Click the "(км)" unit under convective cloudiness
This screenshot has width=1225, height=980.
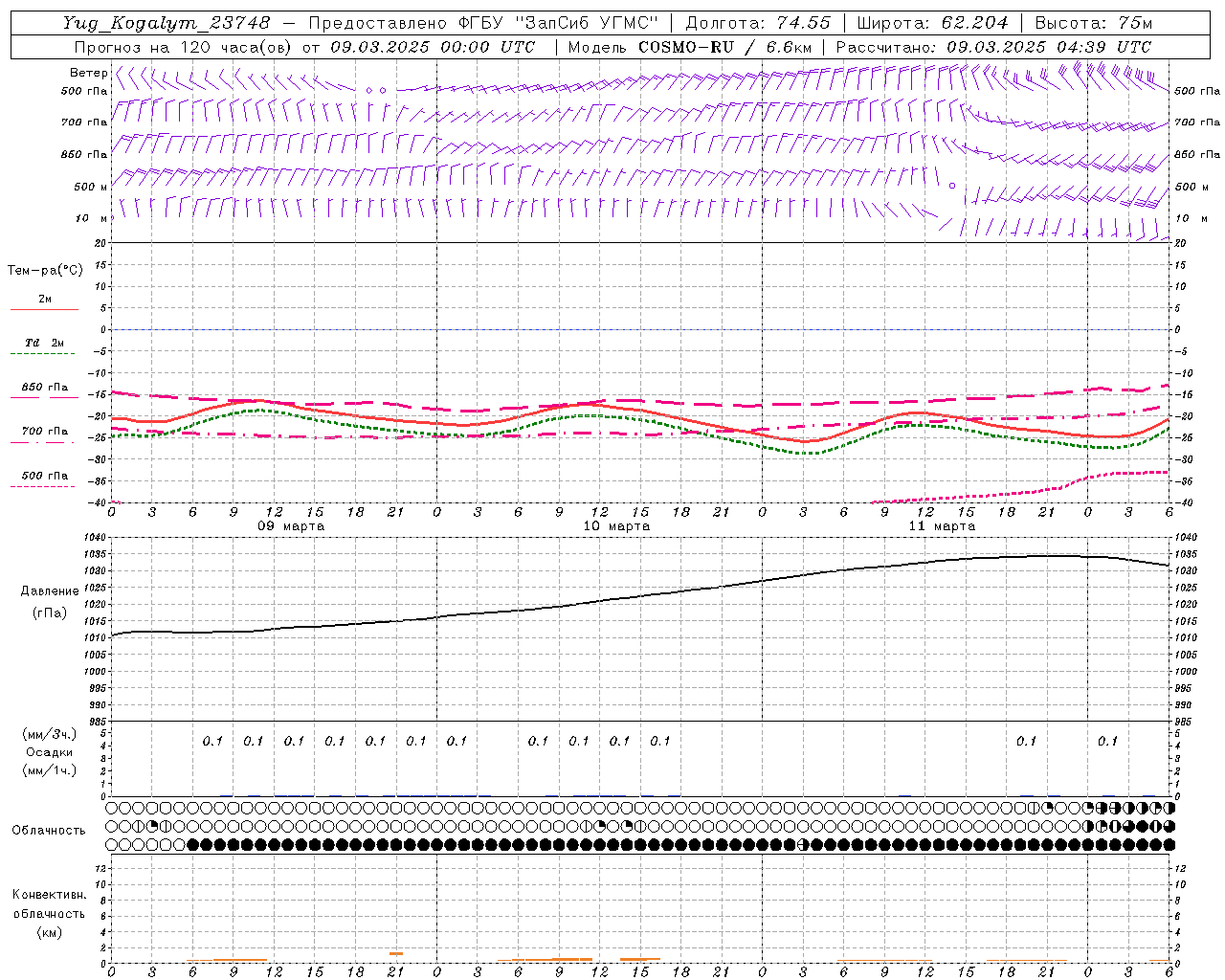point(50,932)
